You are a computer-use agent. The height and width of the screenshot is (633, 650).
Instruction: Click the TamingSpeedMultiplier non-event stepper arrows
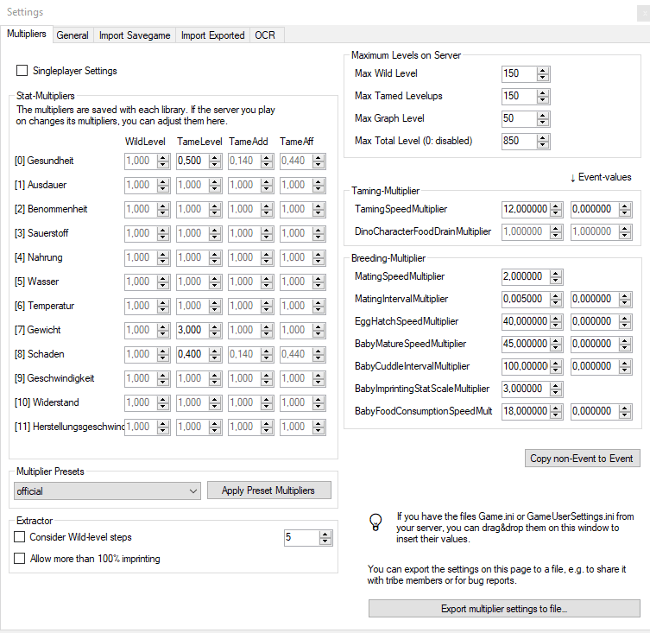click(x=556, y=209)
